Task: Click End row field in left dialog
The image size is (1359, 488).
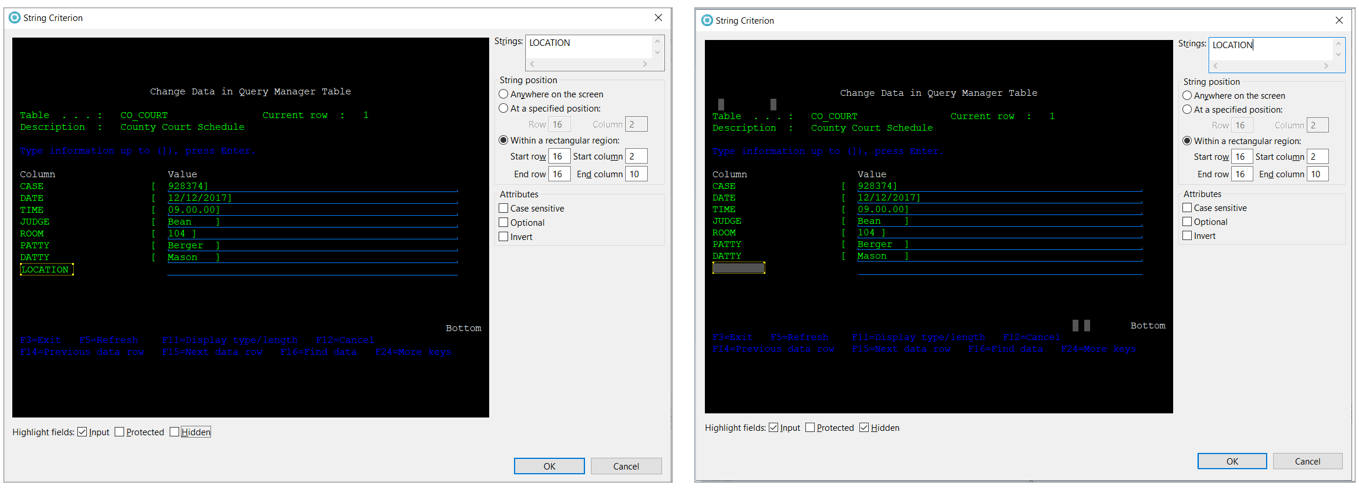Action: [559, 174]
